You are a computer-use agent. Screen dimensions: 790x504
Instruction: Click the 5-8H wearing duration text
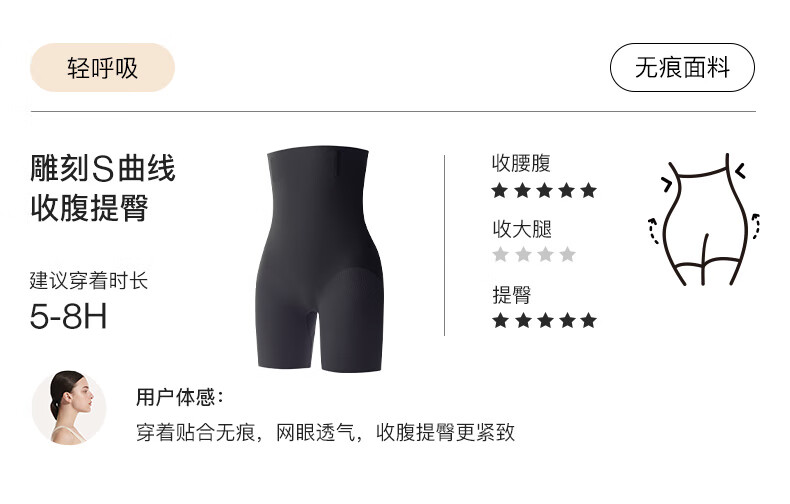click(69, 317)
